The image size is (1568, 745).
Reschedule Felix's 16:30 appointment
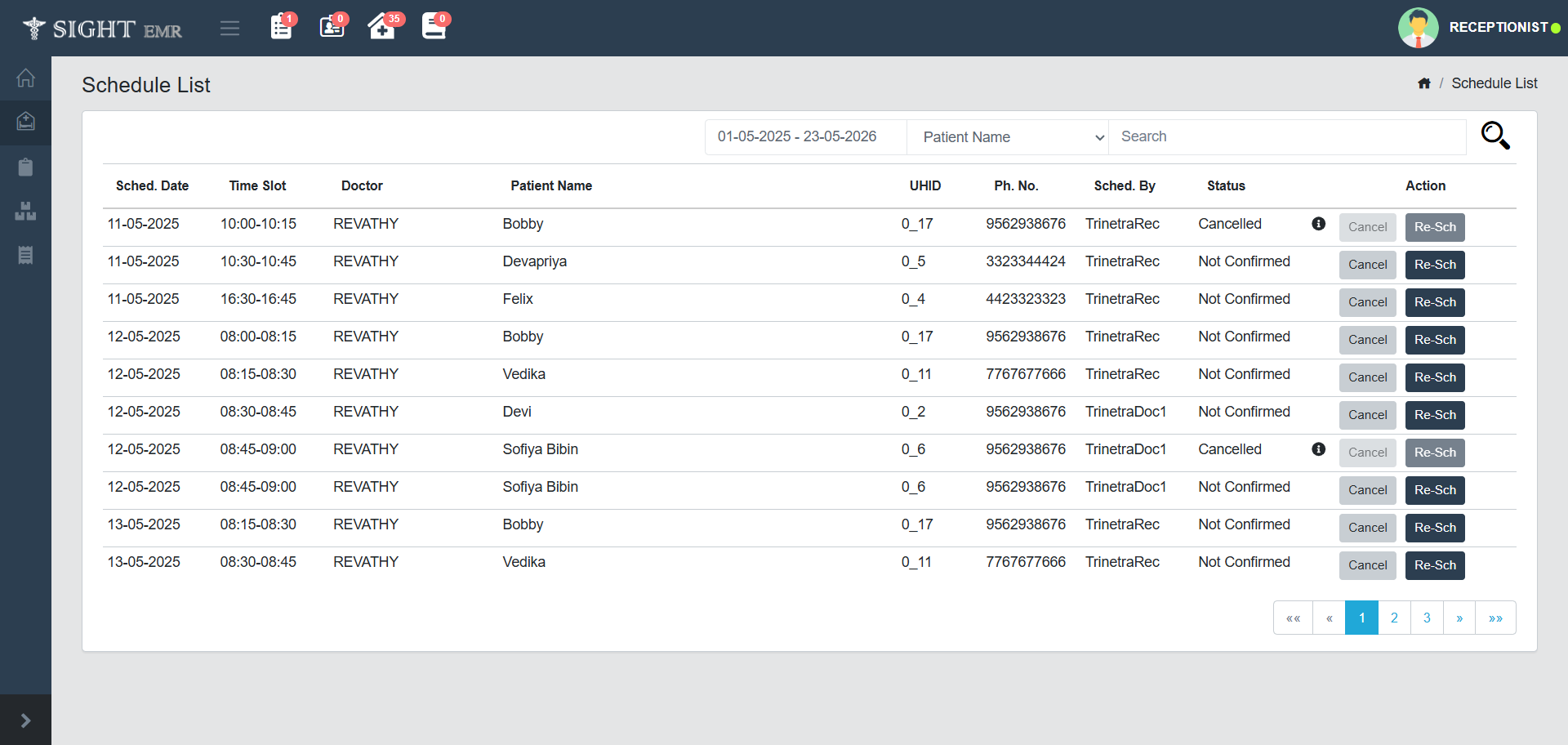point(1435,302)
